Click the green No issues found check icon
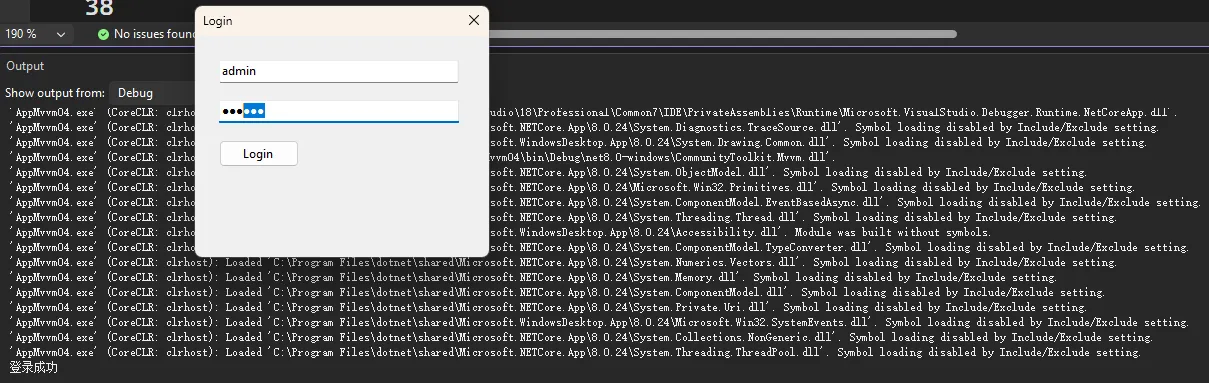Screen dimensions: 1209x383 point(103,34)
